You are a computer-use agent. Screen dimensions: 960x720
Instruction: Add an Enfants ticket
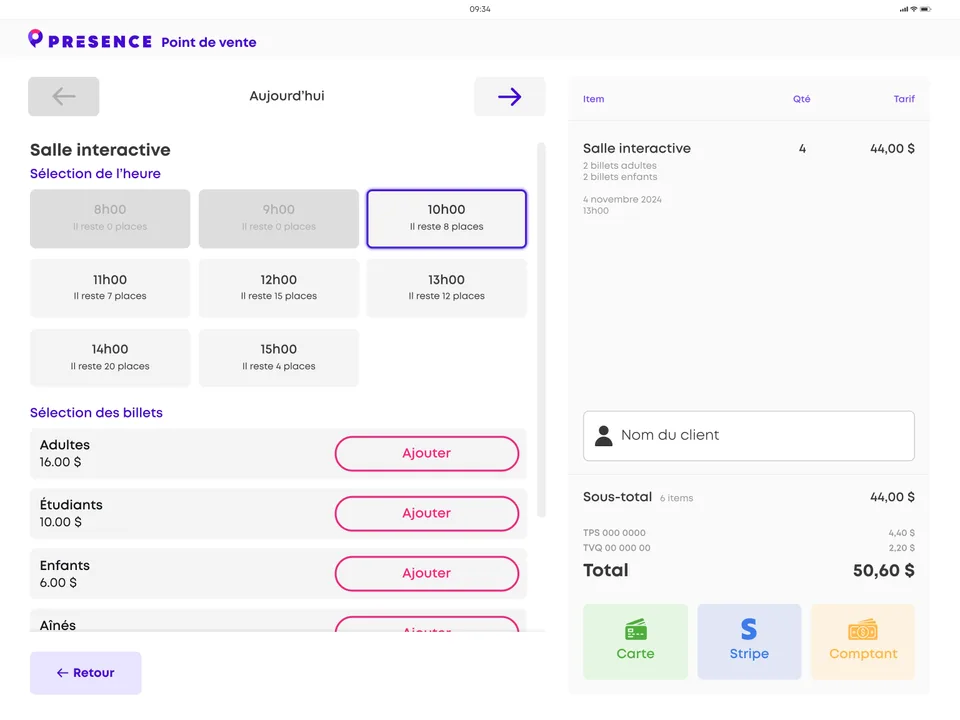pyautogui.click(x=427, y=574)
